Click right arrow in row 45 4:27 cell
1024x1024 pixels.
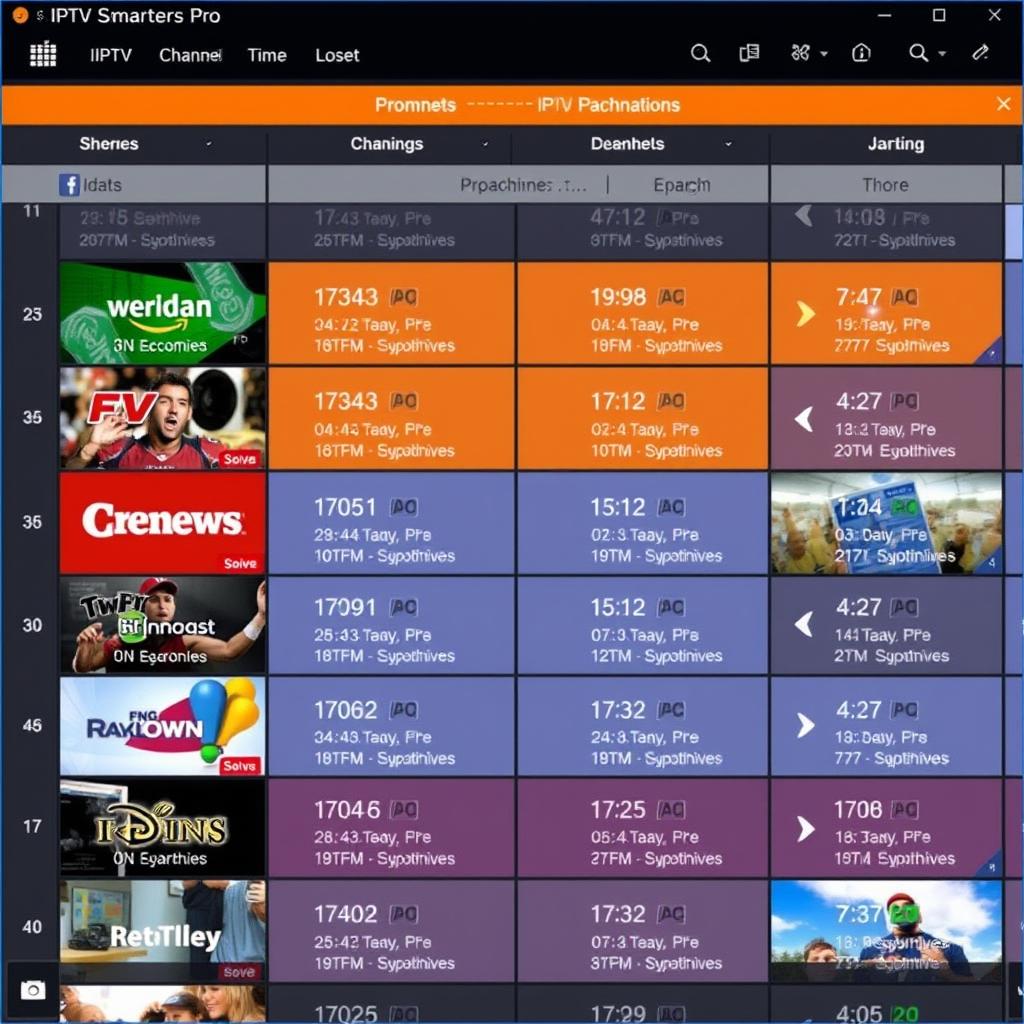point(806,725)
